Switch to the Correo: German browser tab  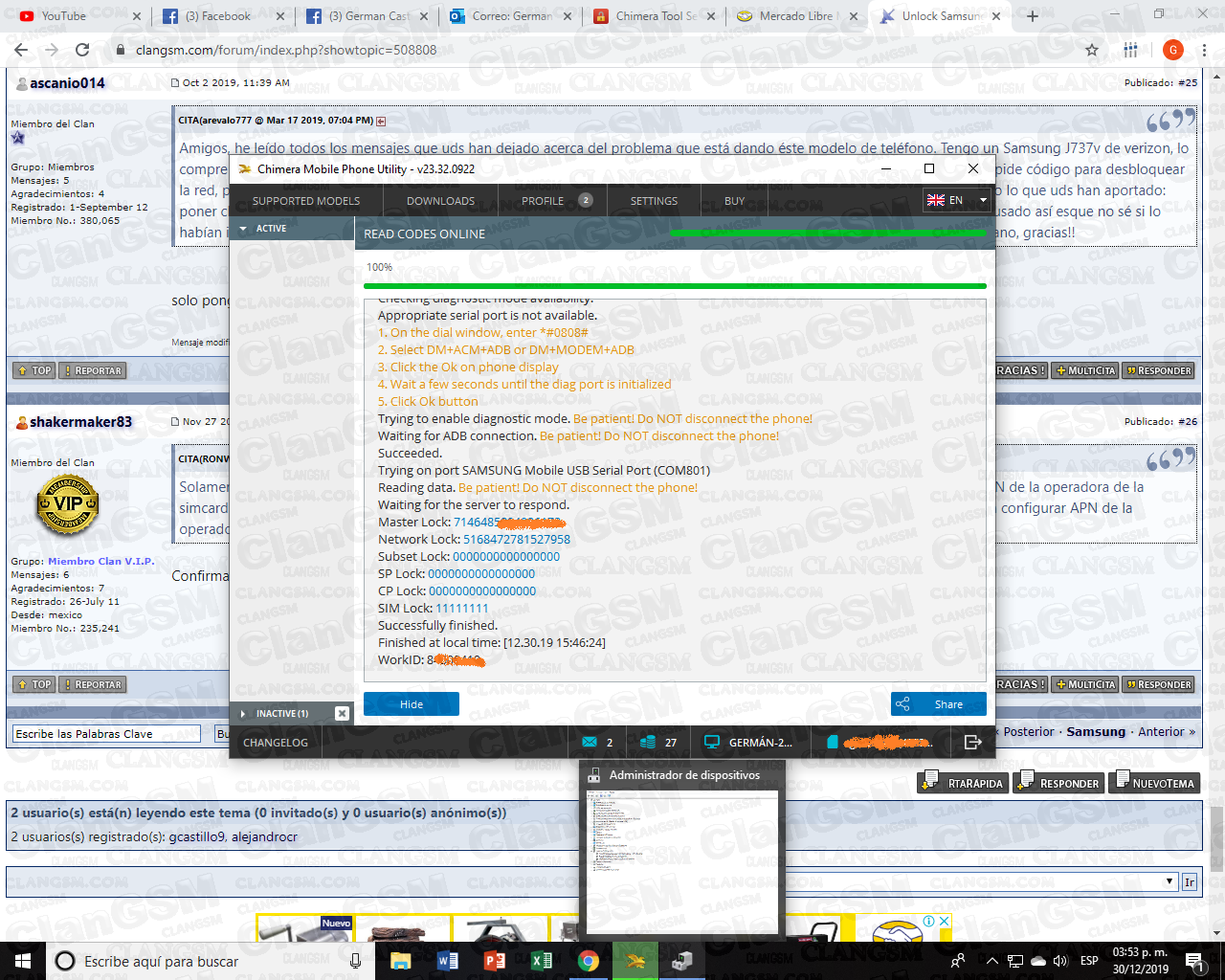[510, 16]
